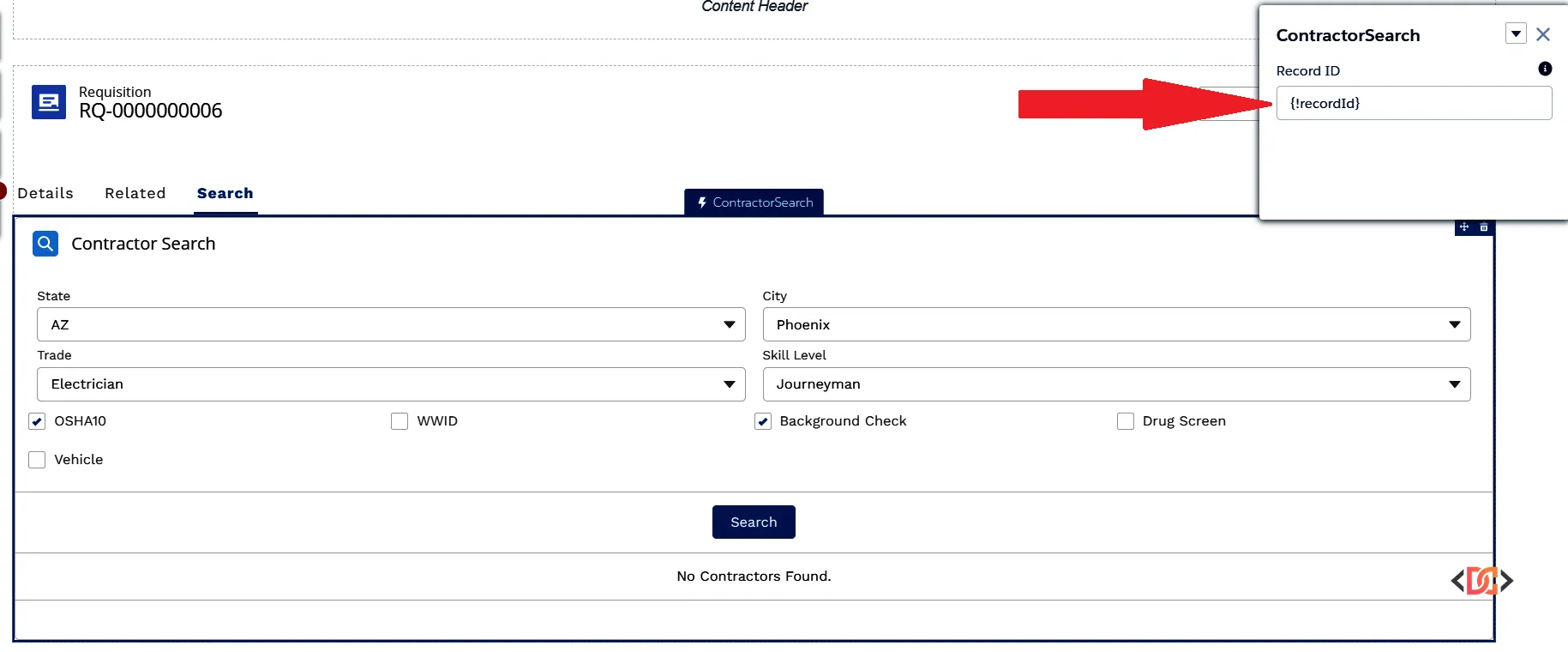Viewport: 1568px width, 652px height.
Task: Click the orange code logo icon
Action: (1482, 581)
